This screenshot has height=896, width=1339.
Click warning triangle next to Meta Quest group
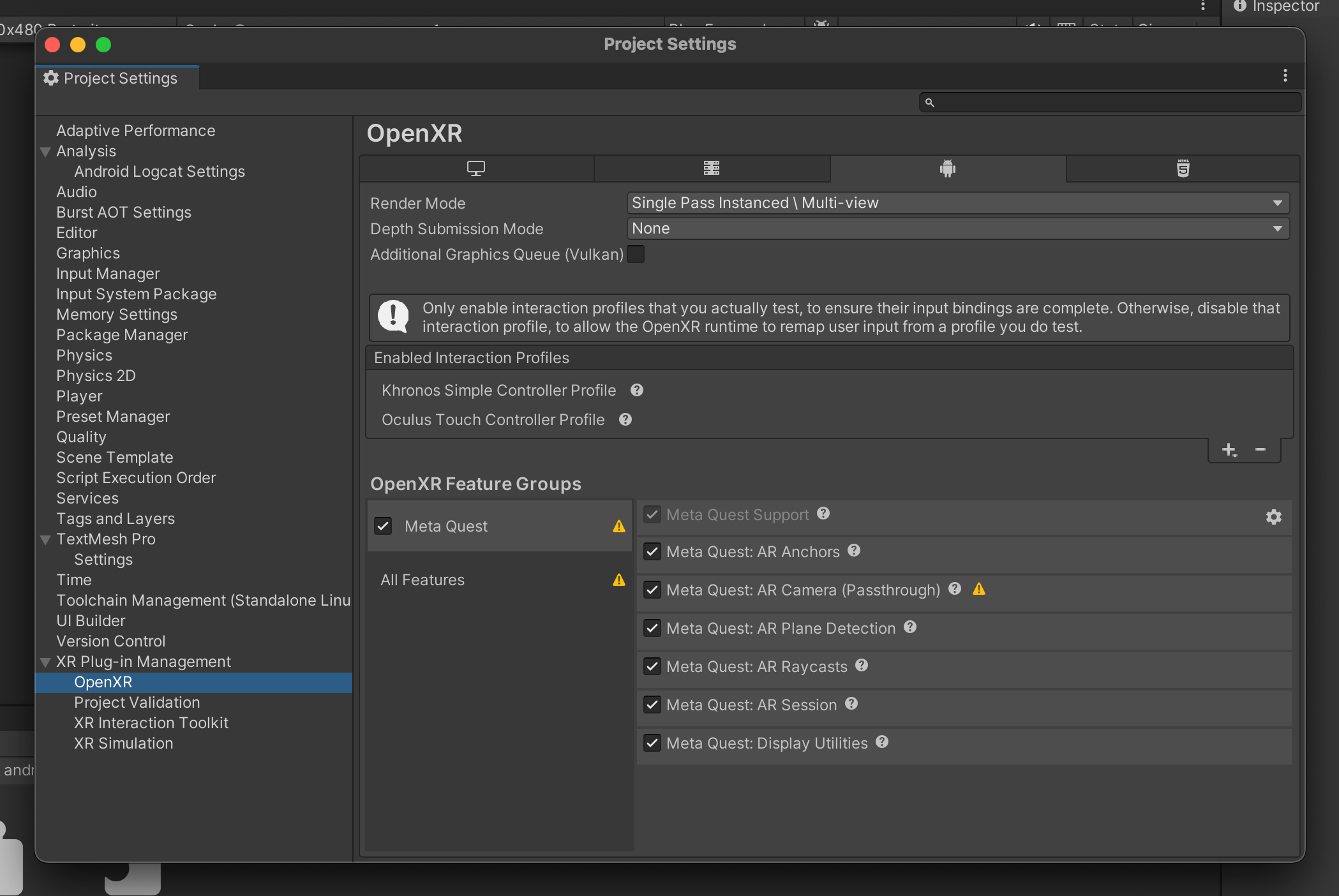pyautogui.click(x=618, y=526)
